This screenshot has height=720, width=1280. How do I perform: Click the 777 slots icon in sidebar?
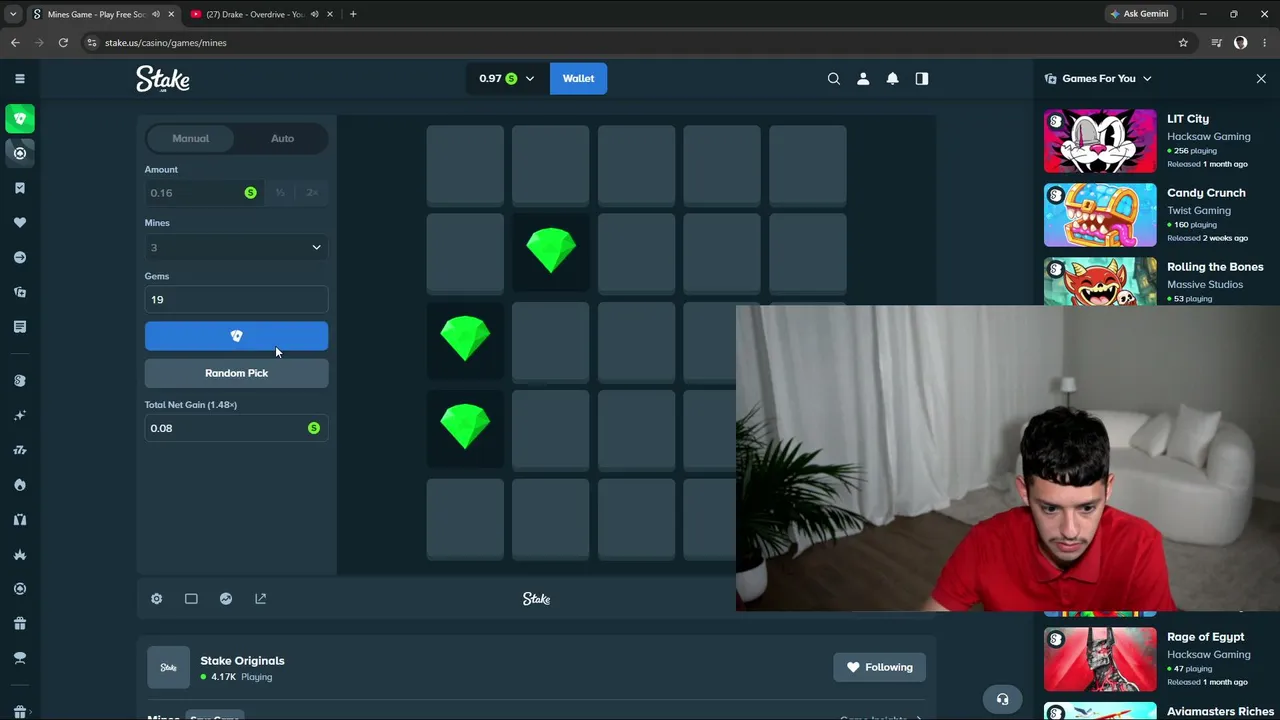(x=20, y=450)
